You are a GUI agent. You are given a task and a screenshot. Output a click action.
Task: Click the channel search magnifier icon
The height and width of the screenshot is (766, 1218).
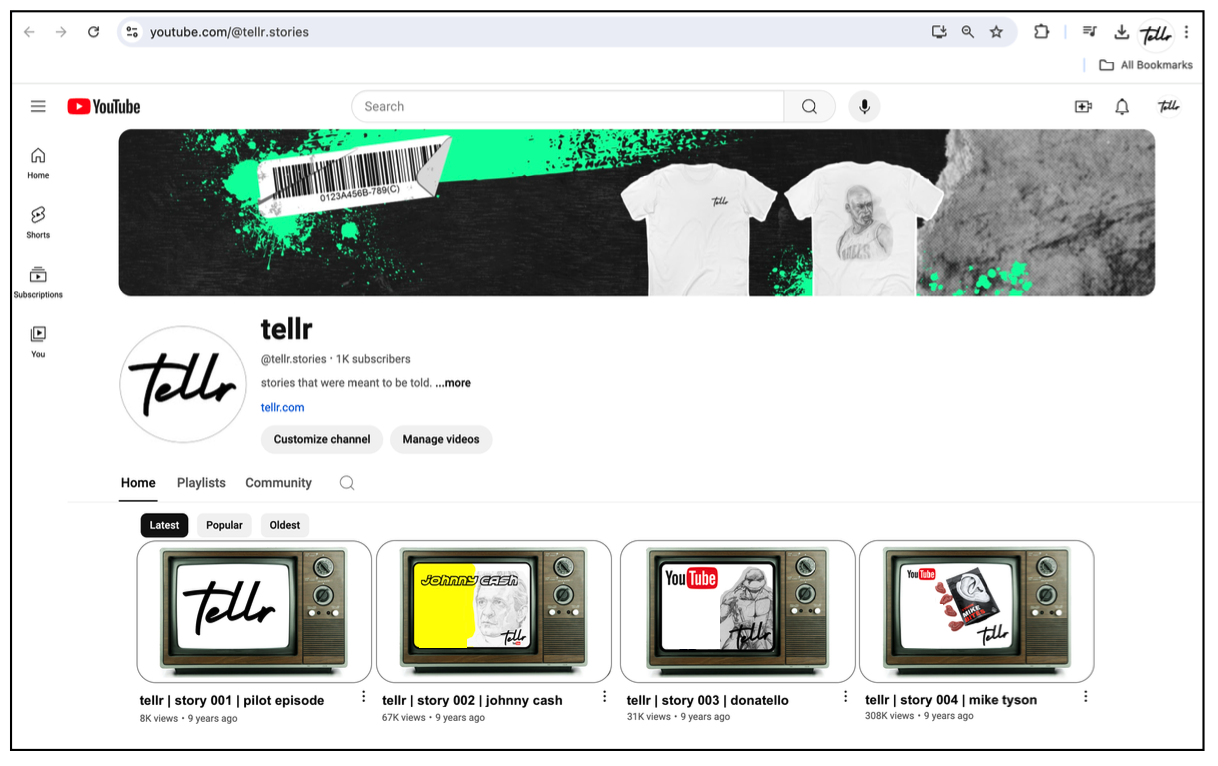pos(347,483)
